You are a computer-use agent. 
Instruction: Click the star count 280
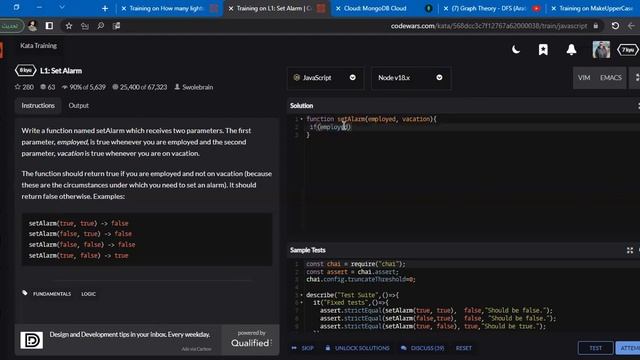[24, 87]
